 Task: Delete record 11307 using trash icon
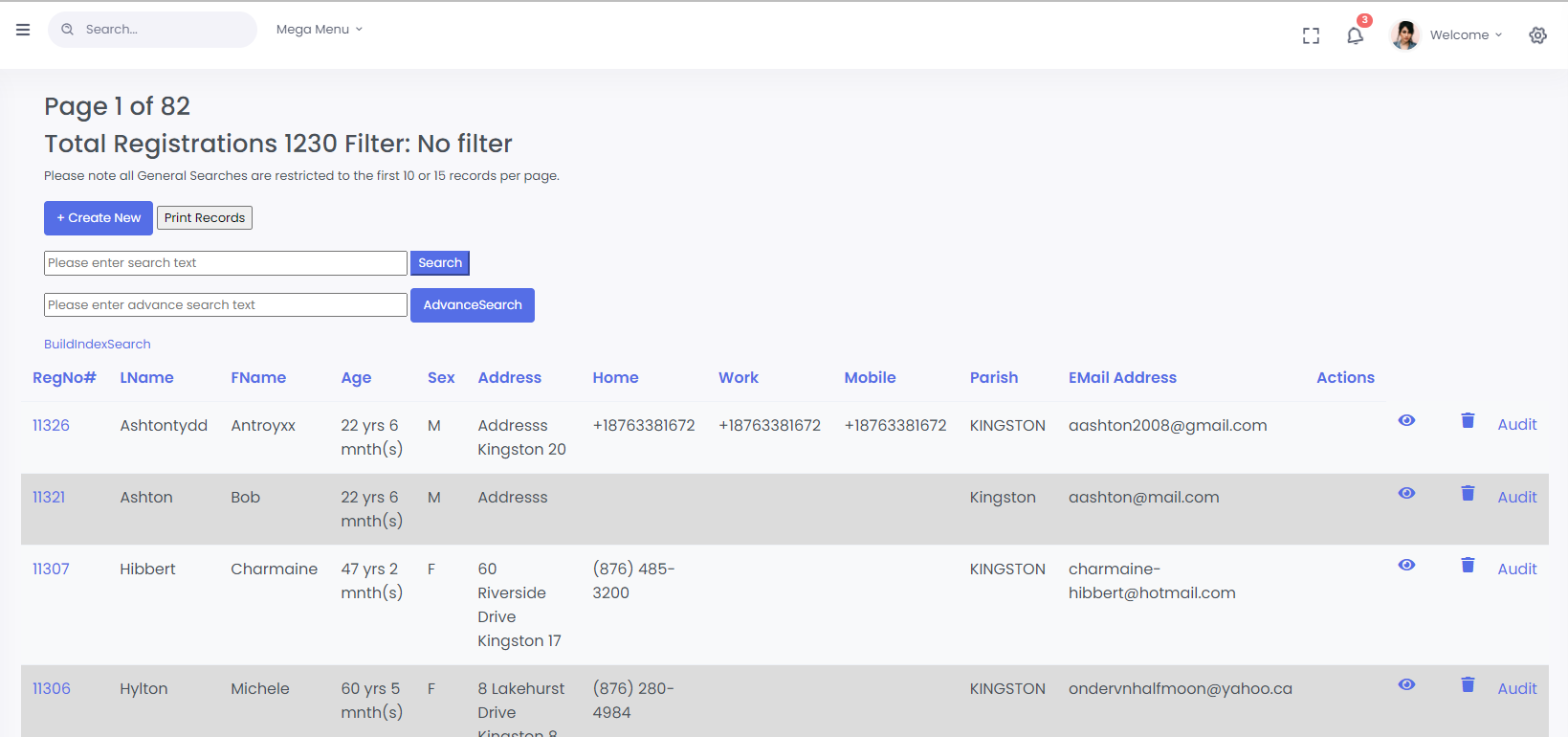click(x=1468, y=565)
